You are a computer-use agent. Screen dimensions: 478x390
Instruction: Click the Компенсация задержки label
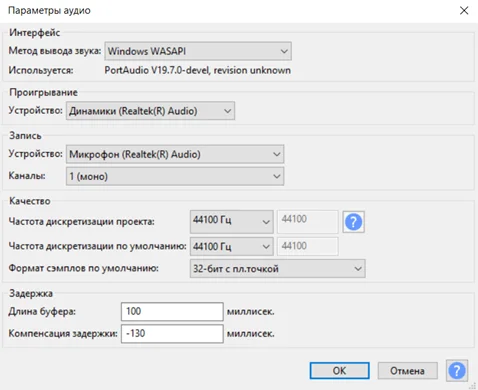[x=63, y=333]
